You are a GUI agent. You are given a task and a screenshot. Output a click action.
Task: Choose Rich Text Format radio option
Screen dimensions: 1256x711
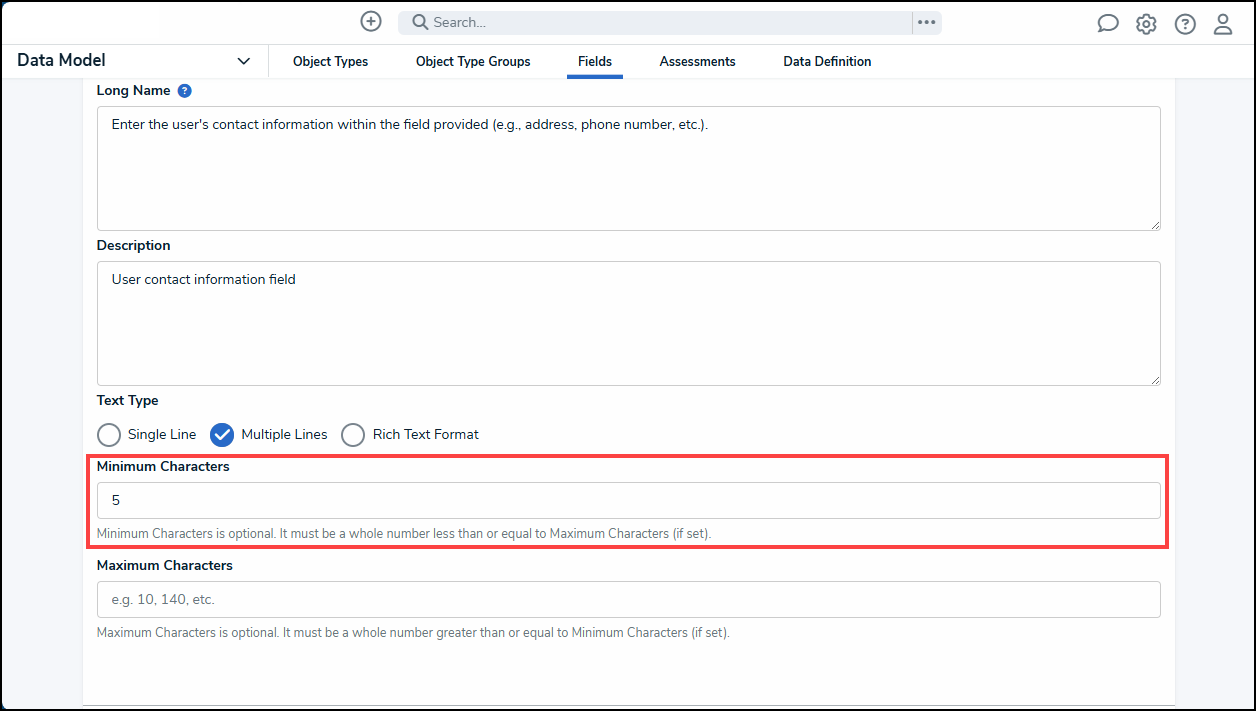point(353,435)
